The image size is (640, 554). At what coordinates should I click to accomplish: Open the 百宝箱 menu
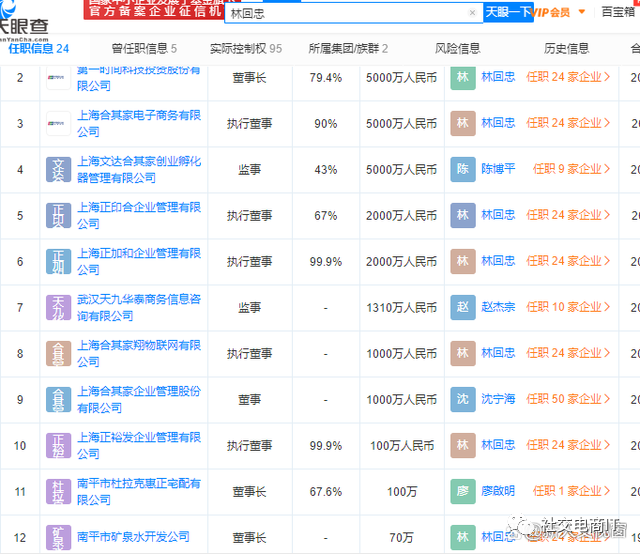click(x=618, y=12)
